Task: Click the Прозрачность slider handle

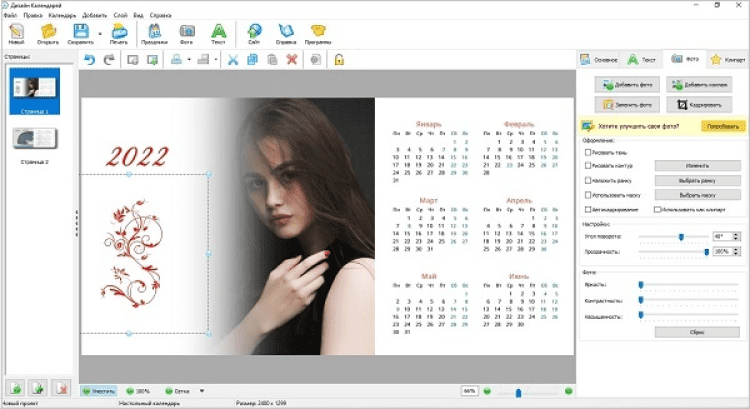Action: 706,252
